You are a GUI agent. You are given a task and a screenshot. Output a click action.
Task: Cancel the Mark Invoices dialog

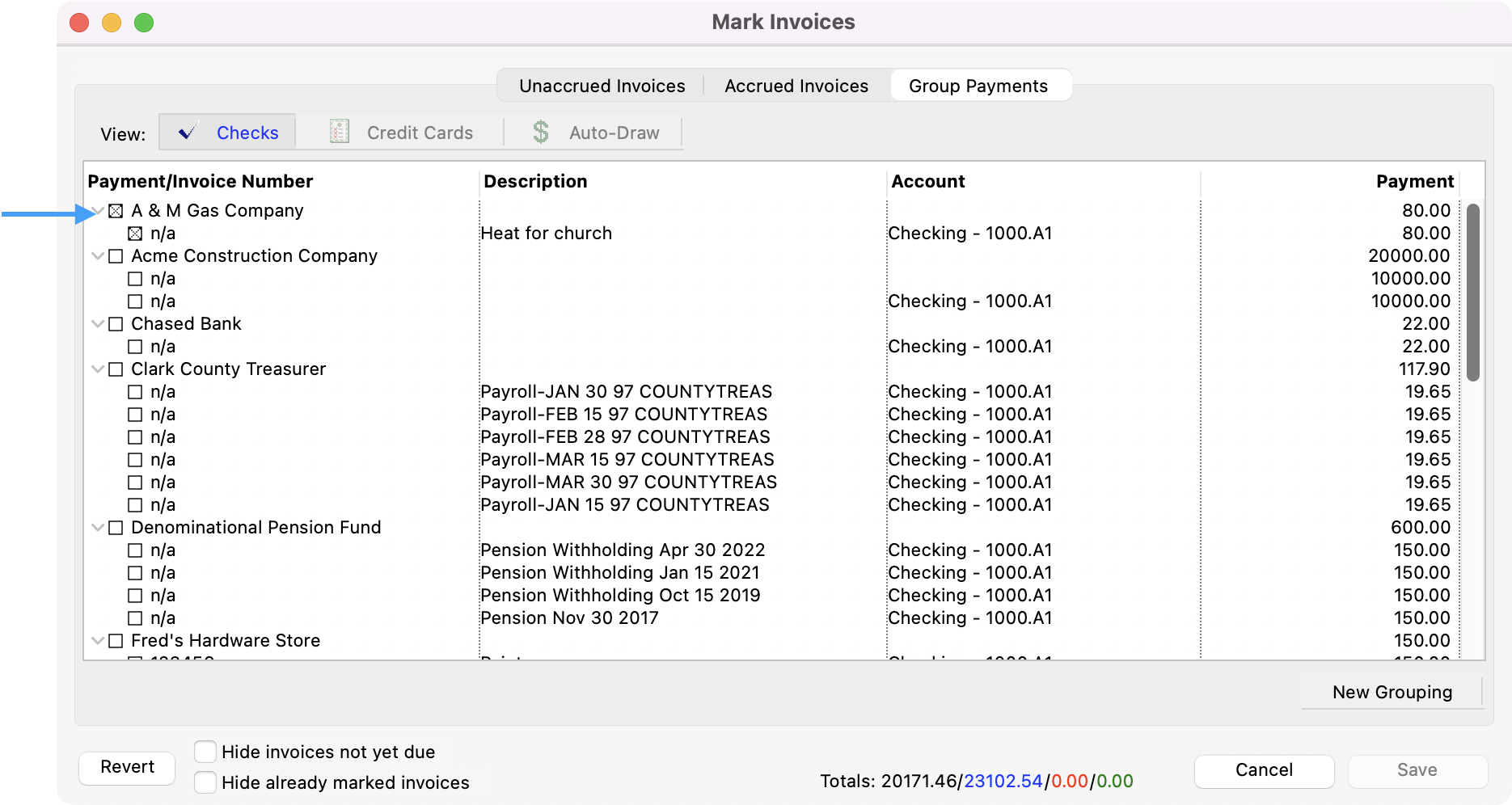click(1263, 770)
